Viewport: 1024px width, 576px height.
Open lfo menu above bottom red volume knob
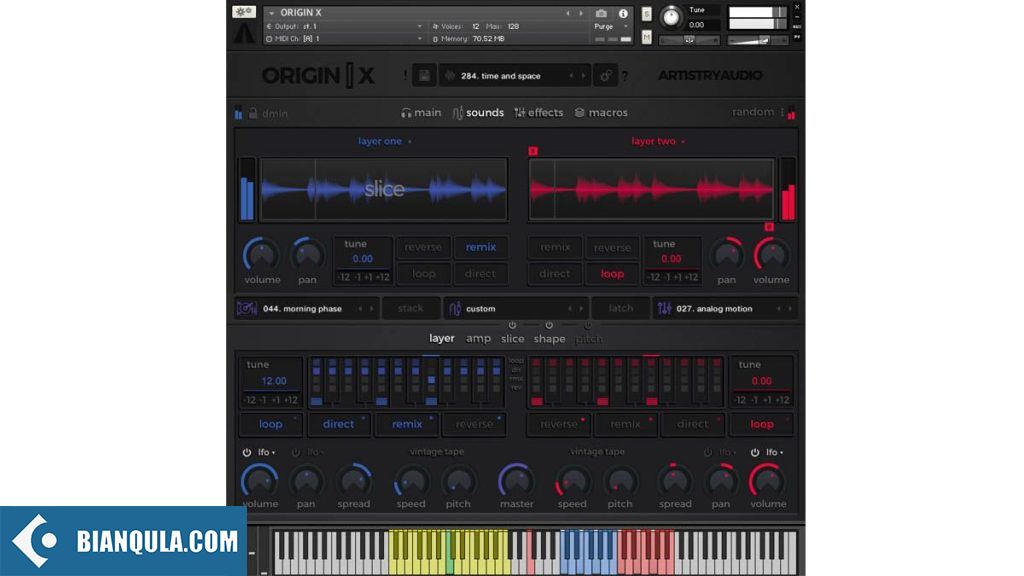(x=775, y=452)
